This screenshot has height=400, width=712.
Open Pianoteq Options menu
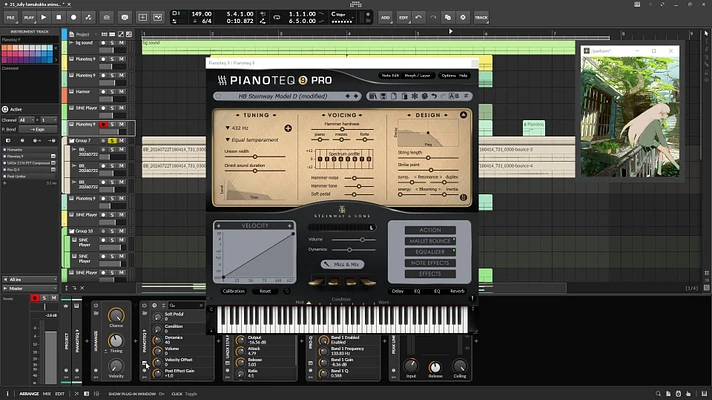point(448,75)
